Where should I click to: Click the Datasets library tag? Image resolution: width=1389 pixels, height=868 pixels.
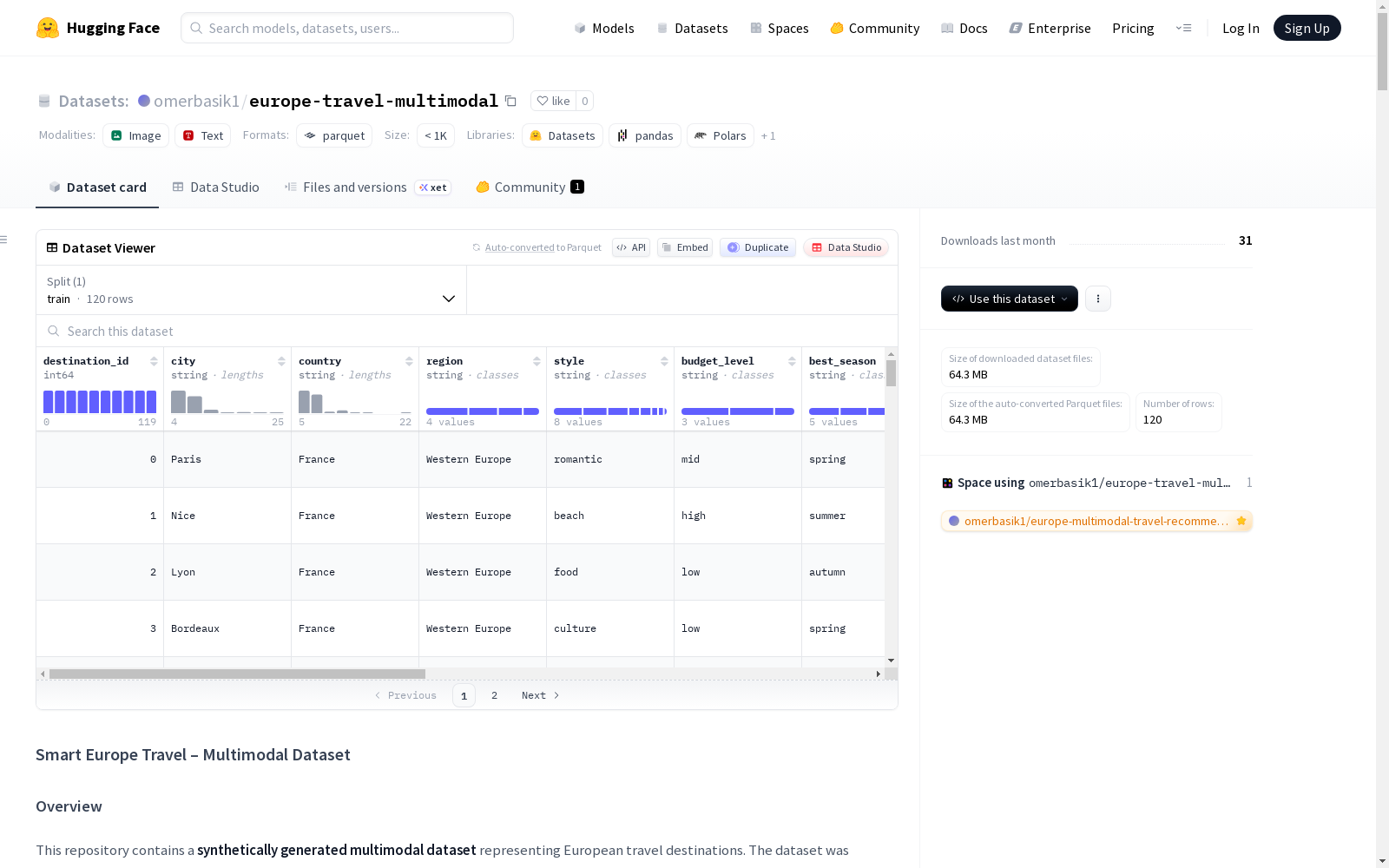click(x=562, y=135)
